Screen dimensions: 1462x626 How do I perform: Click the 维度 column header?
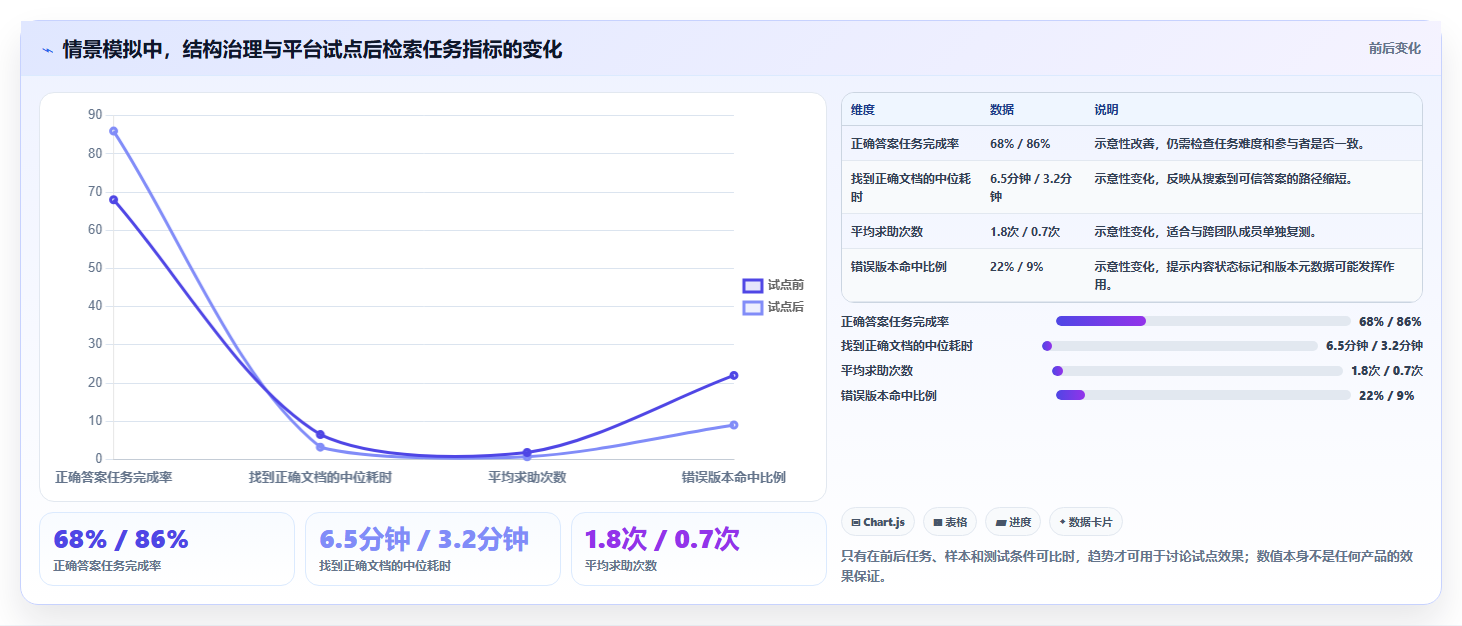pyautogui.click(x=863, y=110)
